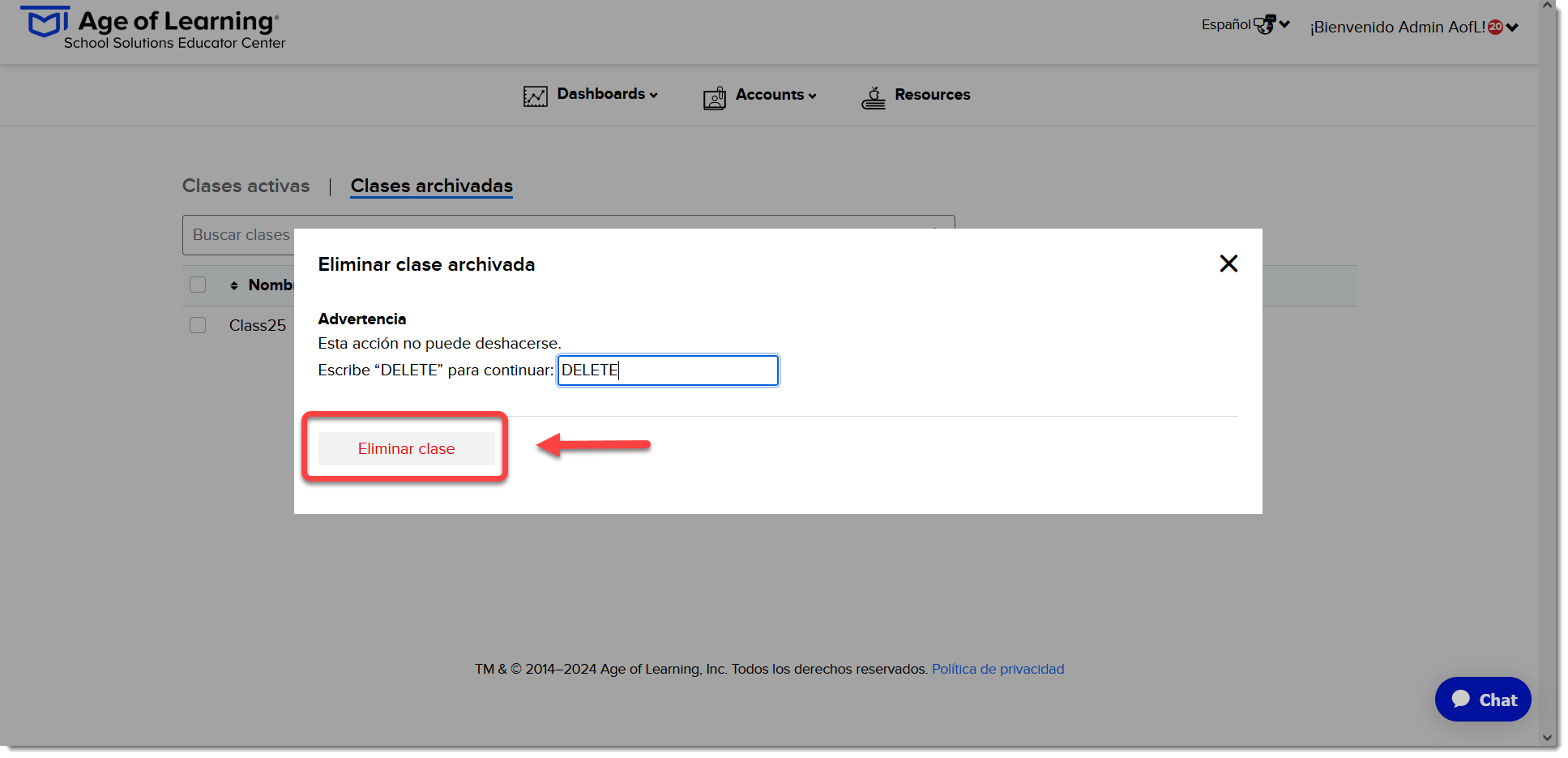
Task: Click the Eliminar clase button
Action: coord(406,448)
